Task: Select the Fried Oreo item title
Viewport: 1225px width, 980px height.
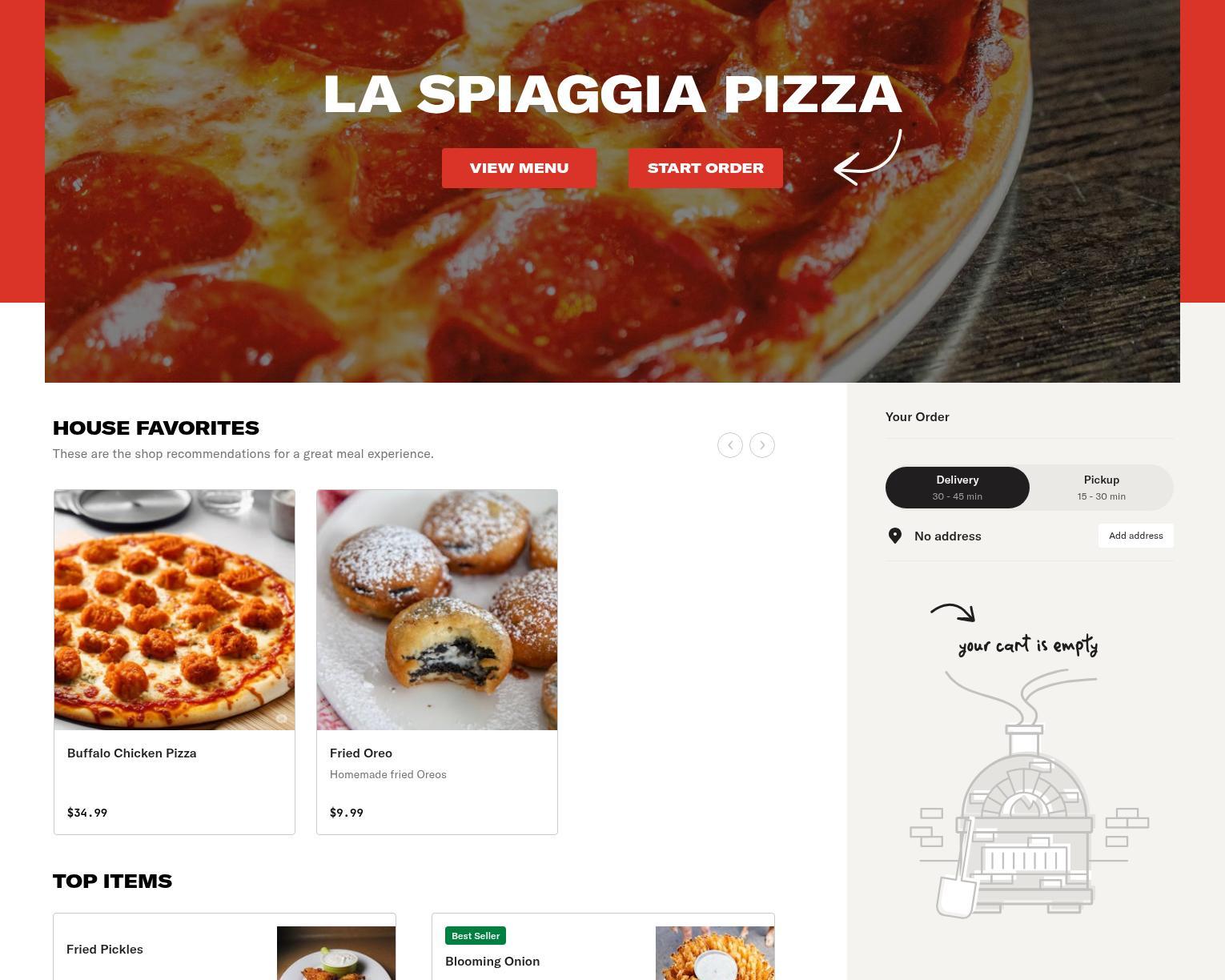Action: coord(361,753)
